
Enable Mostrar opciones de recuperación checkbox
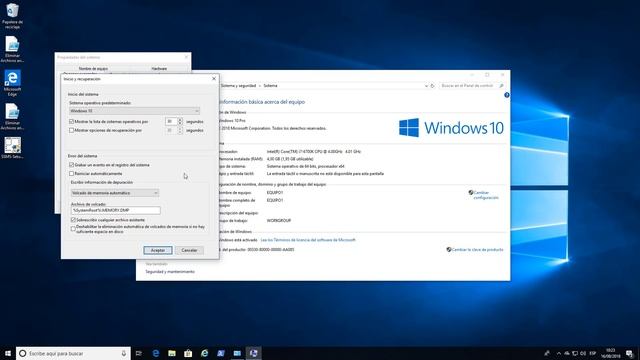tap(71, 130)
